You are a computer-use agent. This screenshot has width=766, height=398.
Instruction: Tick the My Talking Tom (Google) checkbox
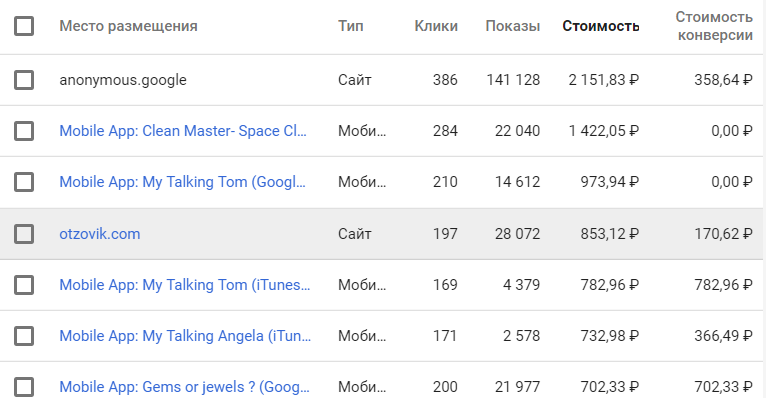point(24,182)
